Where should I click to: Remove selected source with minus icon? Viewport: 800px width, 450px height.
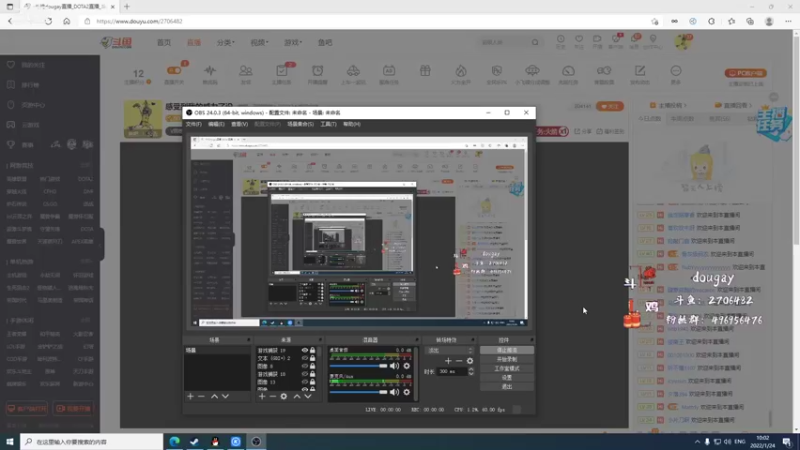click(272, 396)
